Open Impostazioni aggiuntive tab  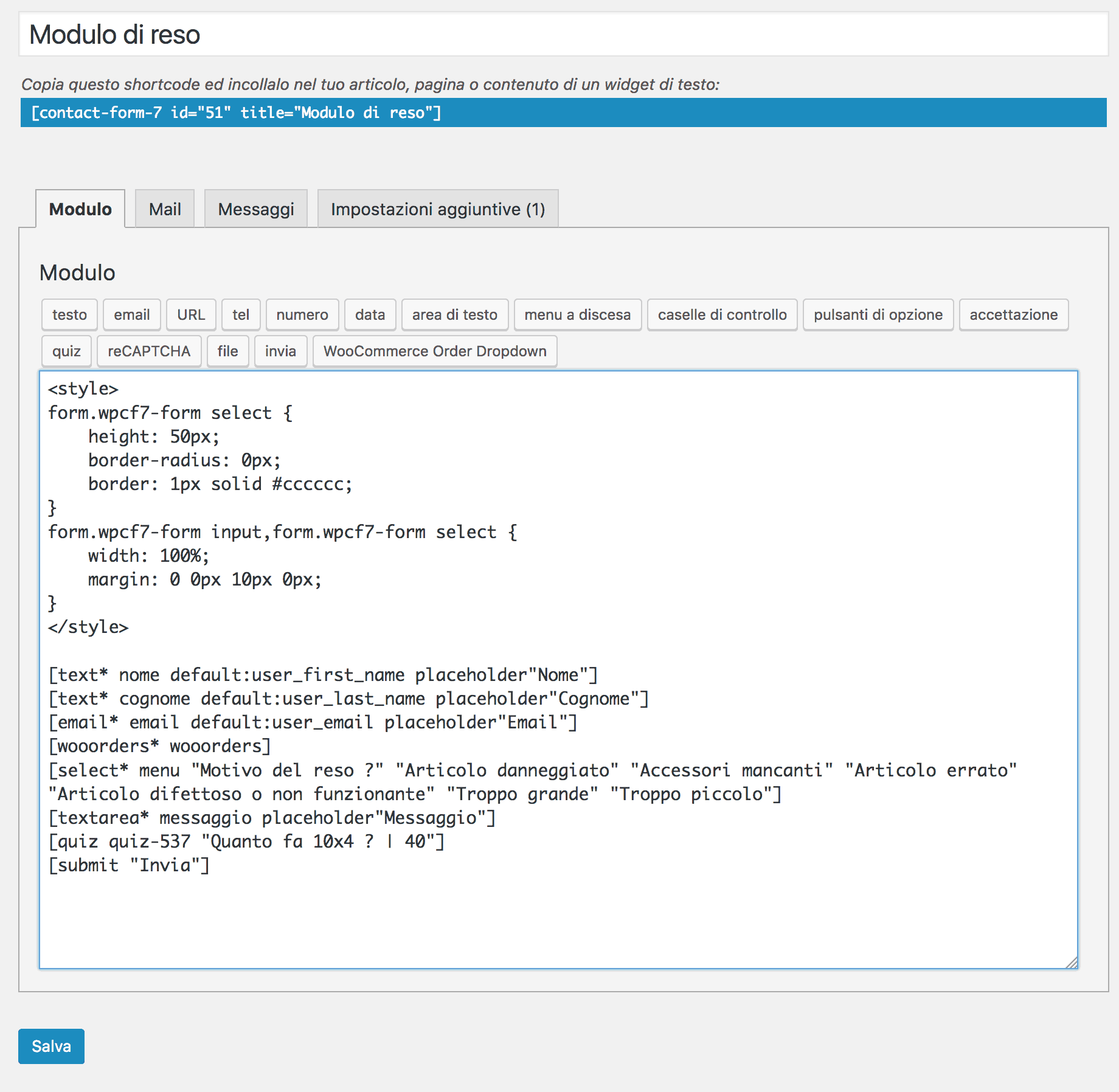pos(437,209)
